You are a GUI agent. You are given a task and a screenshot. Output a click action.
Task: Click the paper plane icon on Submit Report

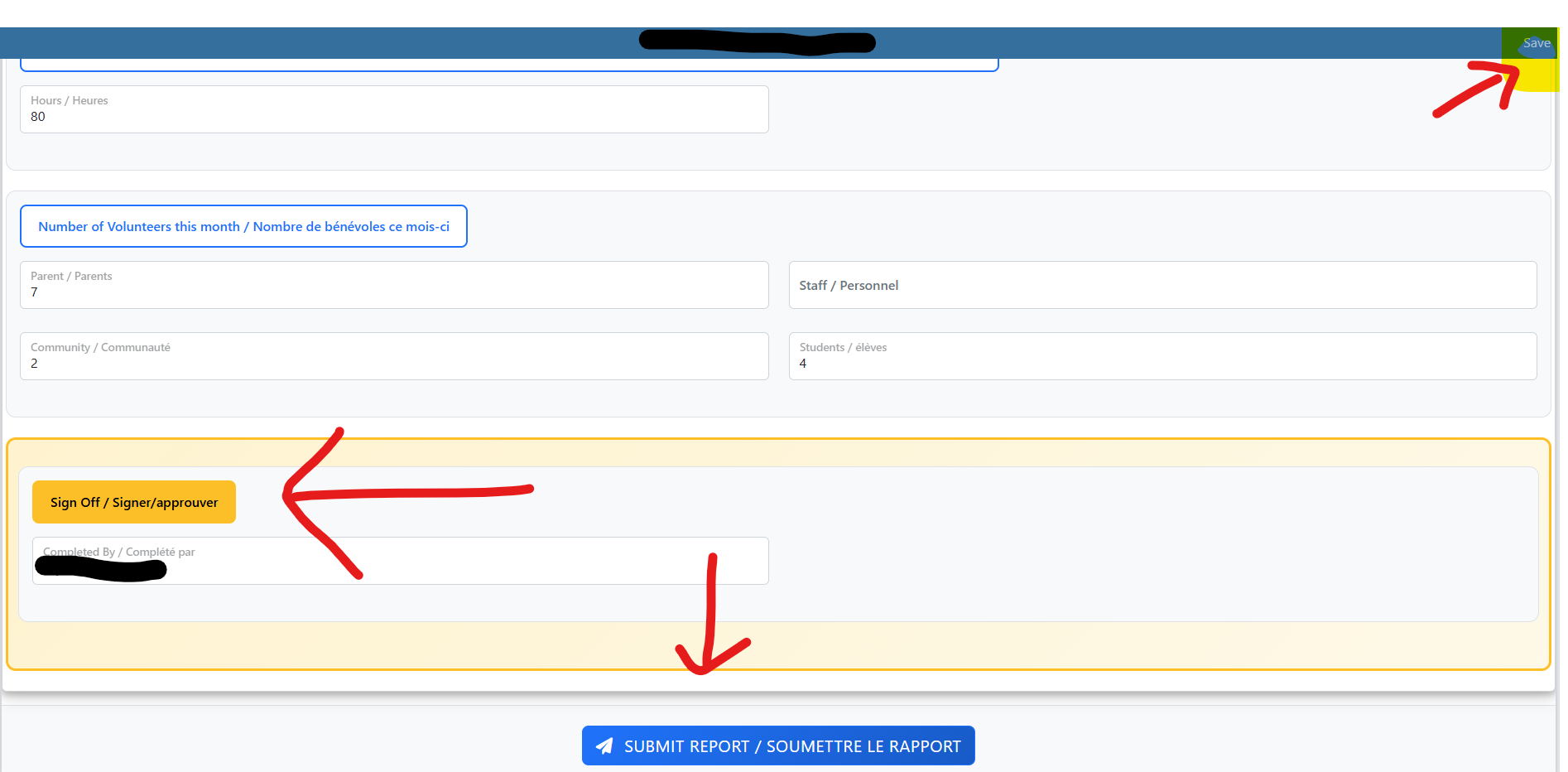tap(605, 746)
